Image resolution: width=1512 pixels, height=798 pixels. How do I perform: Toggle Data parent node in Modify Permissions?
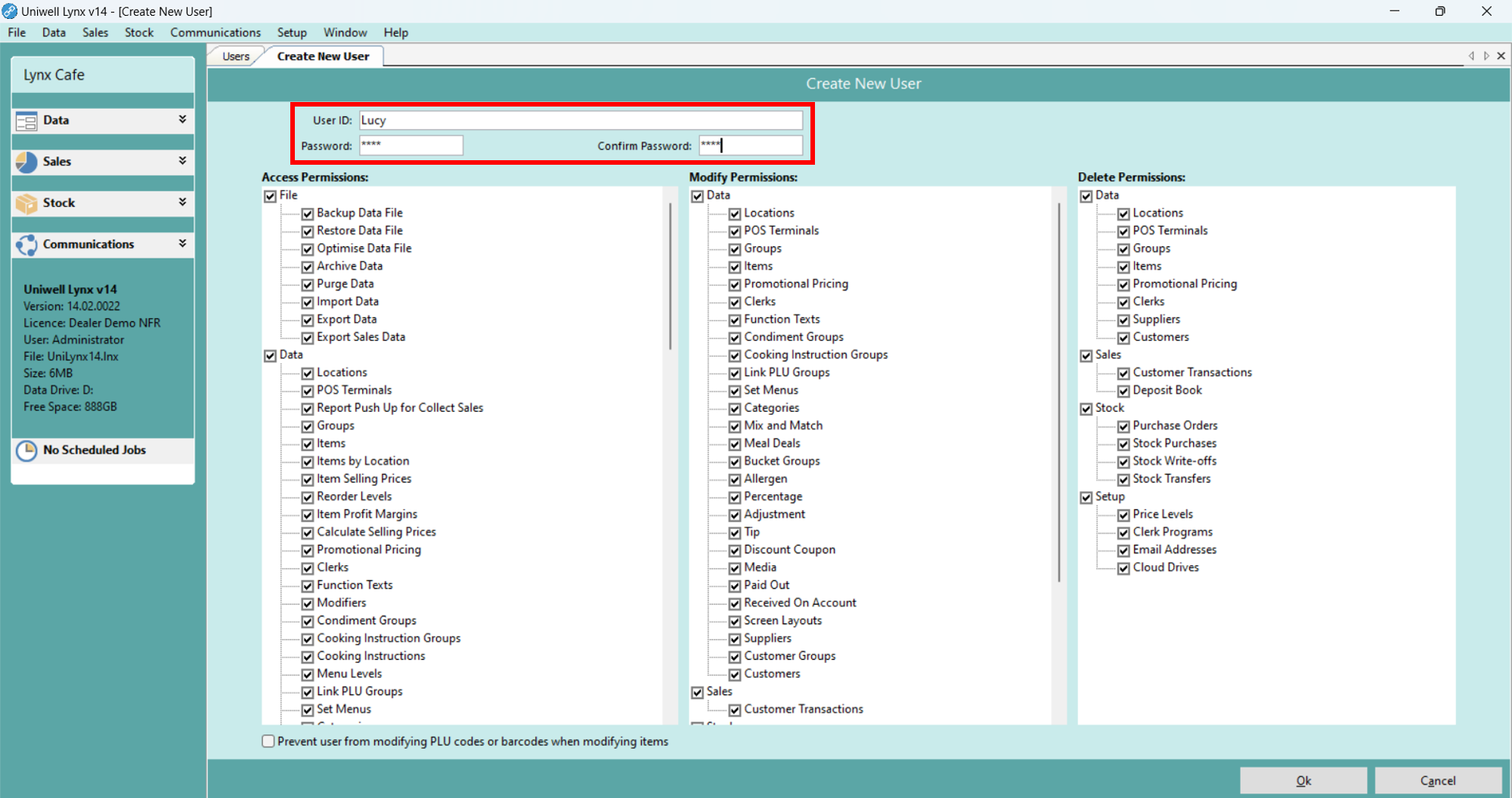(x=697, y=196)
